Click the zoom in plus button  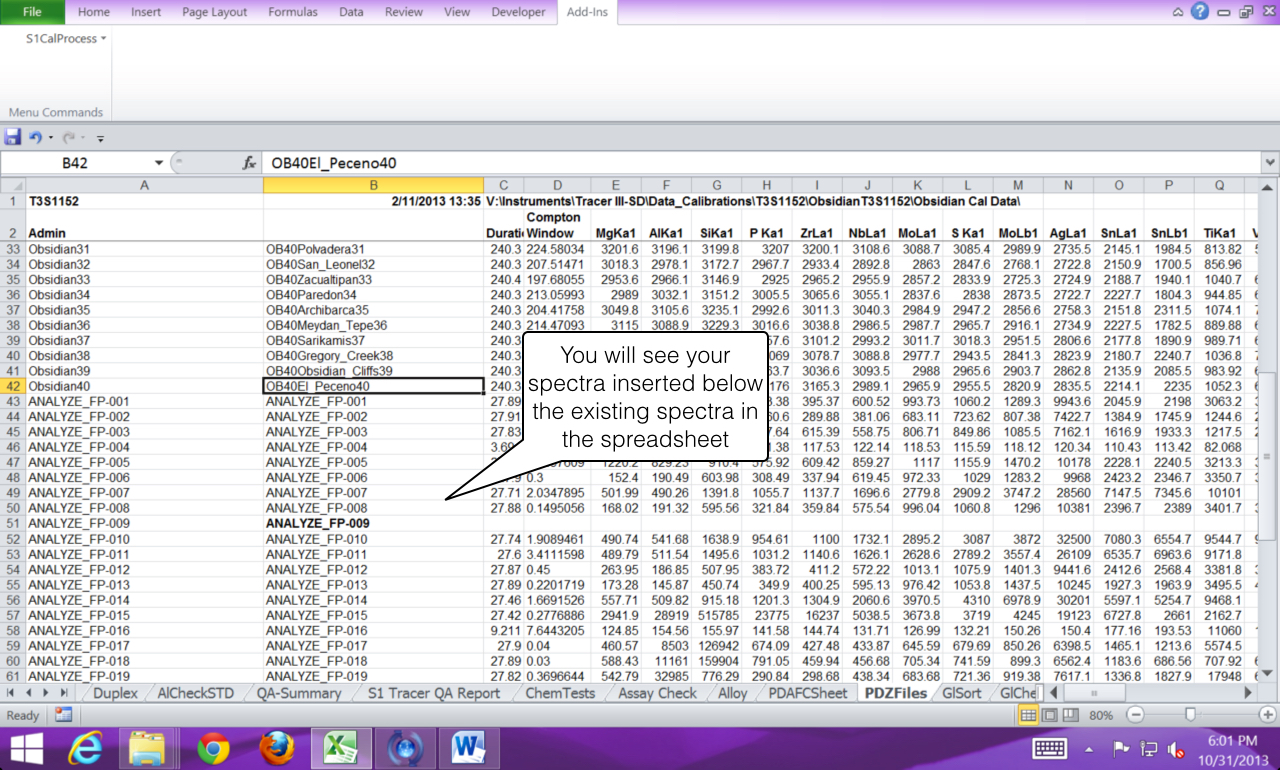coord(1267,715)
